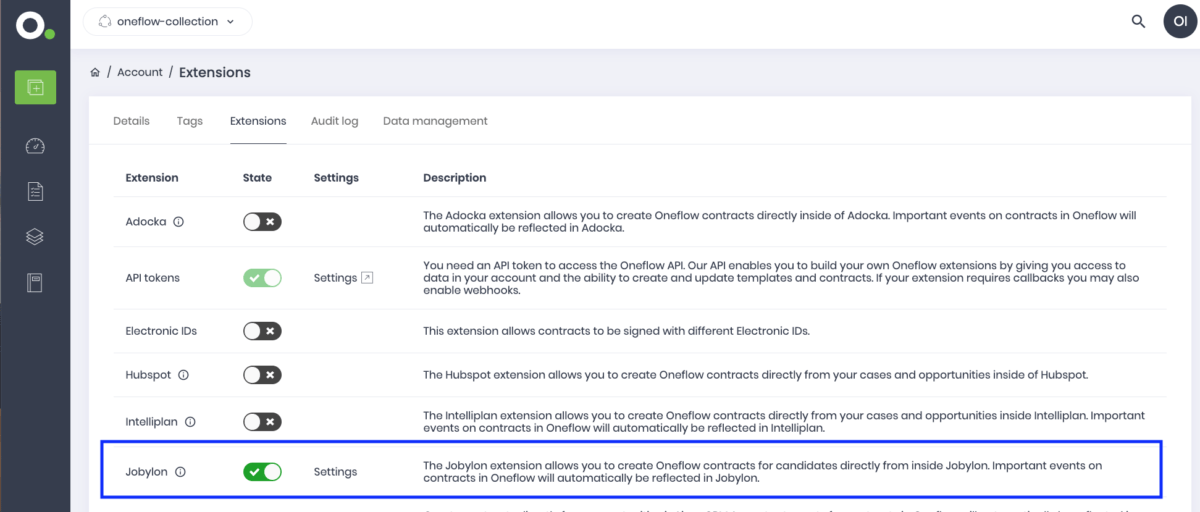The width and height of the screenshot is (1200, 512).
Task: Disable the API tokens toggle
Action: coord(262,277)
